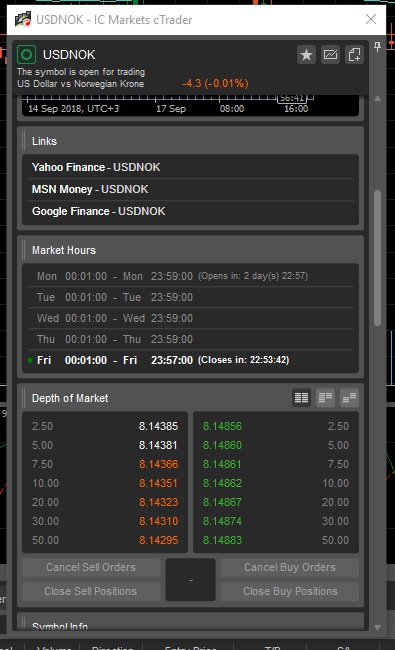Click the green USDNOK symbol status icon
The width and height of the screenshot is (395, 650).
[x=26, y=54]
